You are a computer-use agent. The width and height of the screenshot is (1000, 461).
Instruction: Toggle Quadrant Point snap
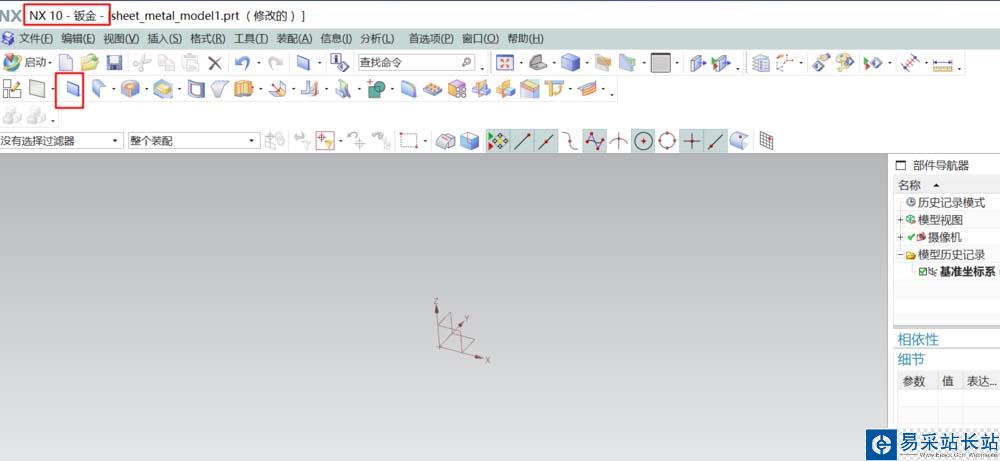(667, 140)
